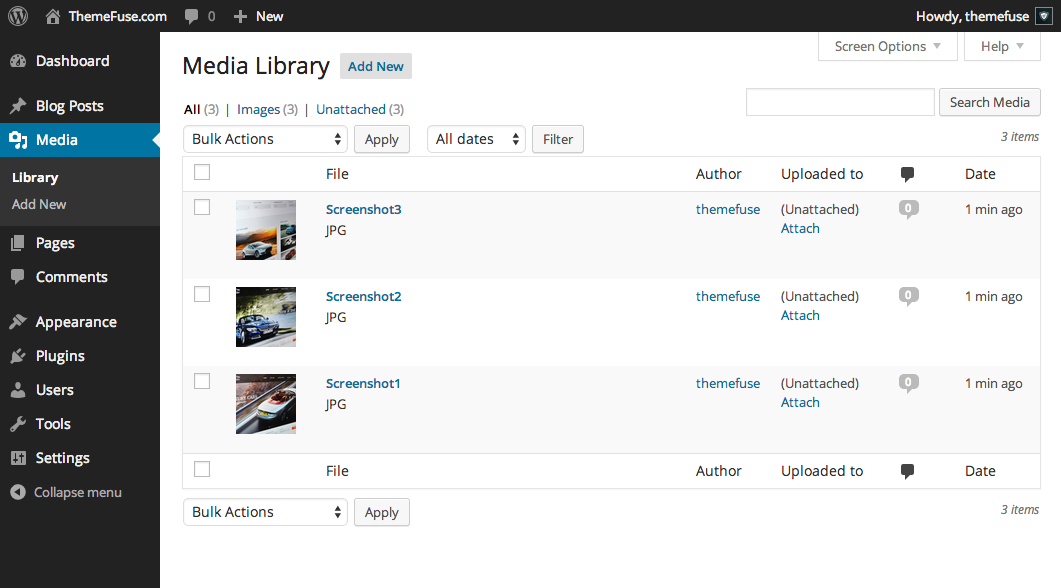Click the Appearance paintbrush icon

coord(18,322)
